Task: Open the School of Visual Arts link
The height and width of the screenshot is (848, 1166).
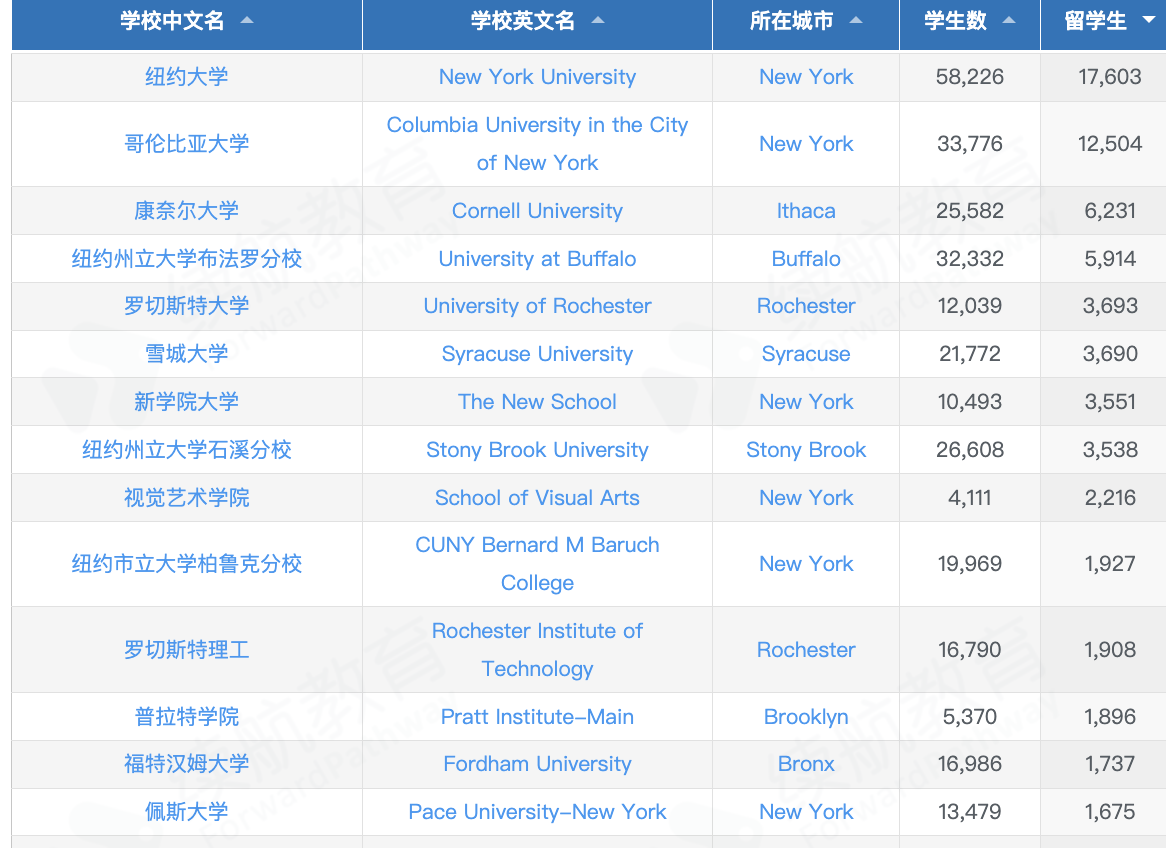Action: (537, 498)
